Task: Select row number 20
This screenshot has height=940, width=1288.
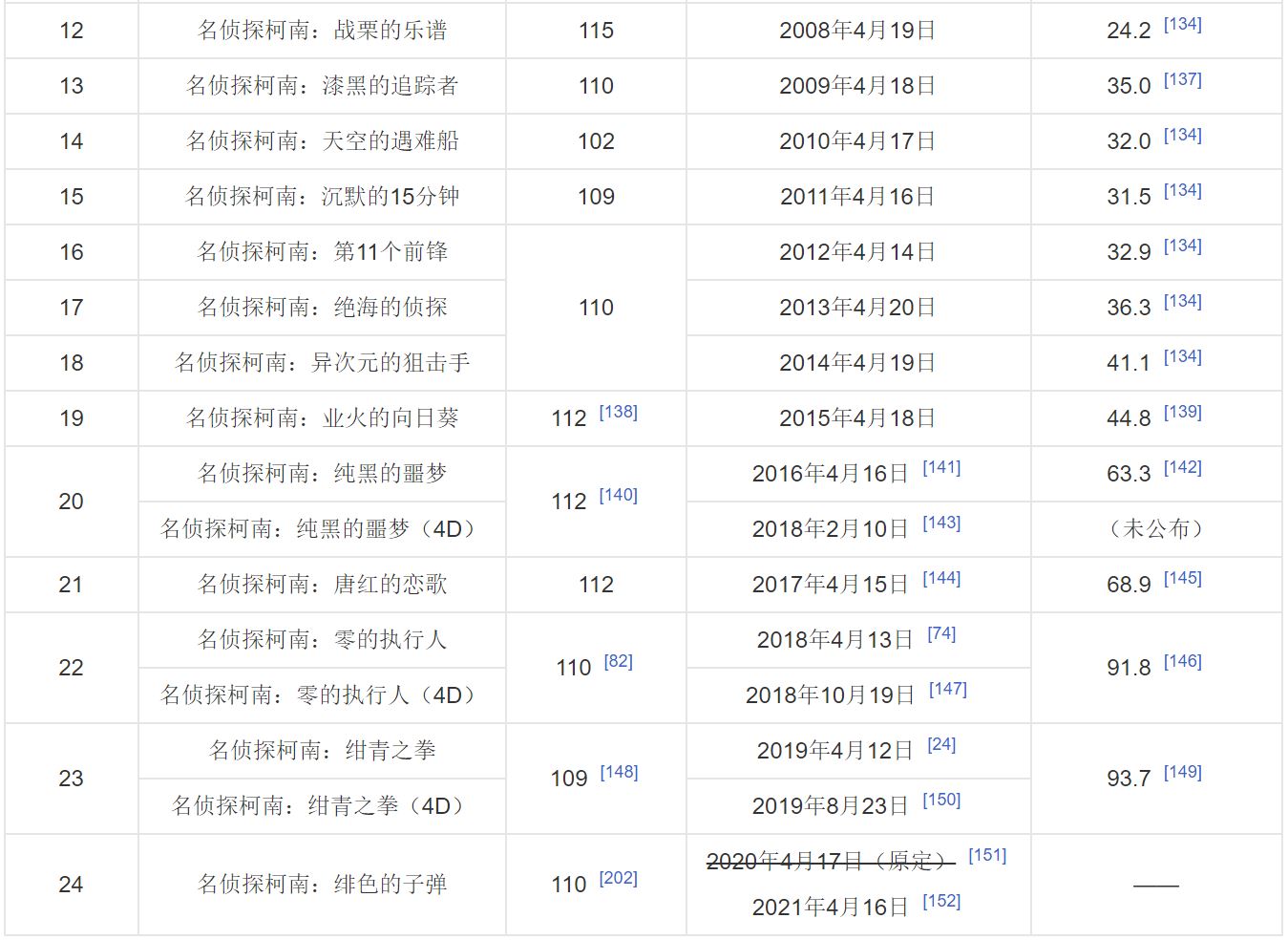Action: click(72, 502)
